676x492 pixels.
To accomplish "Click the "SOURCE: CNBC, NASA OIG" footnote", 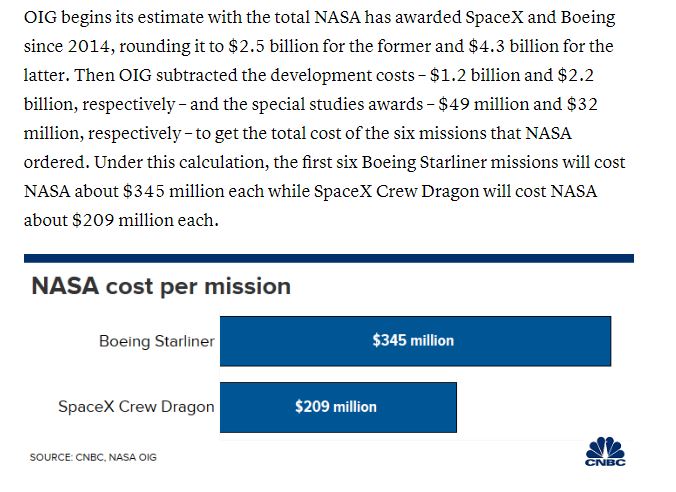I will (93, 457).
